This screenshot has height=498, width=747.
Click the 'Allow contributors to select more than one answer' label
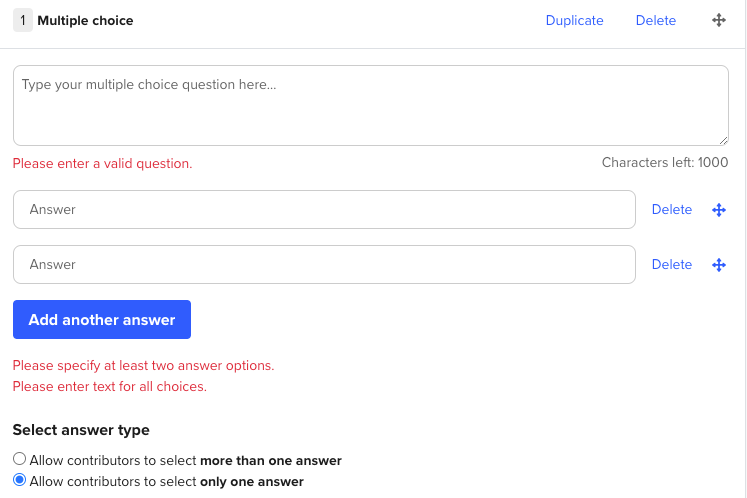click(186, 460)
